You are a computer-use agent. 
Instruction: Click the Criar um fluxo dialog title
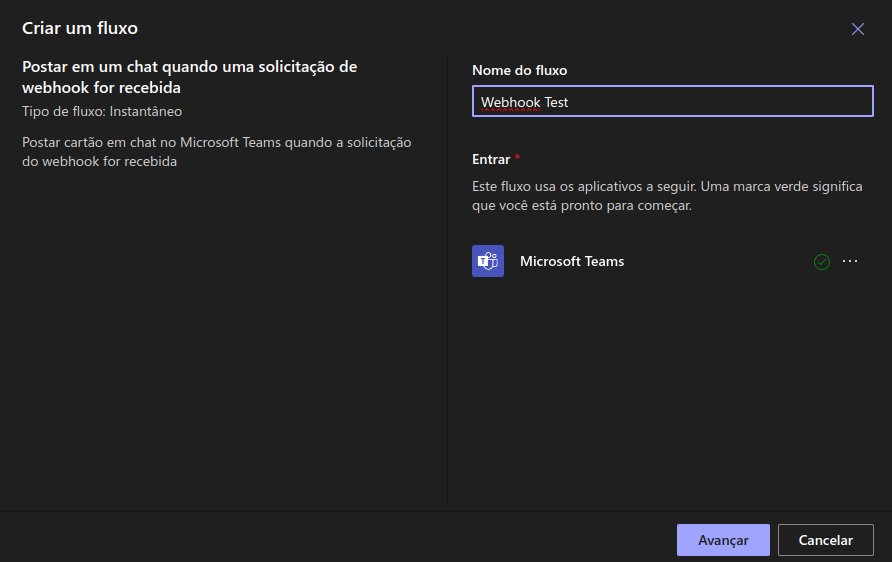tap(80, 28)
